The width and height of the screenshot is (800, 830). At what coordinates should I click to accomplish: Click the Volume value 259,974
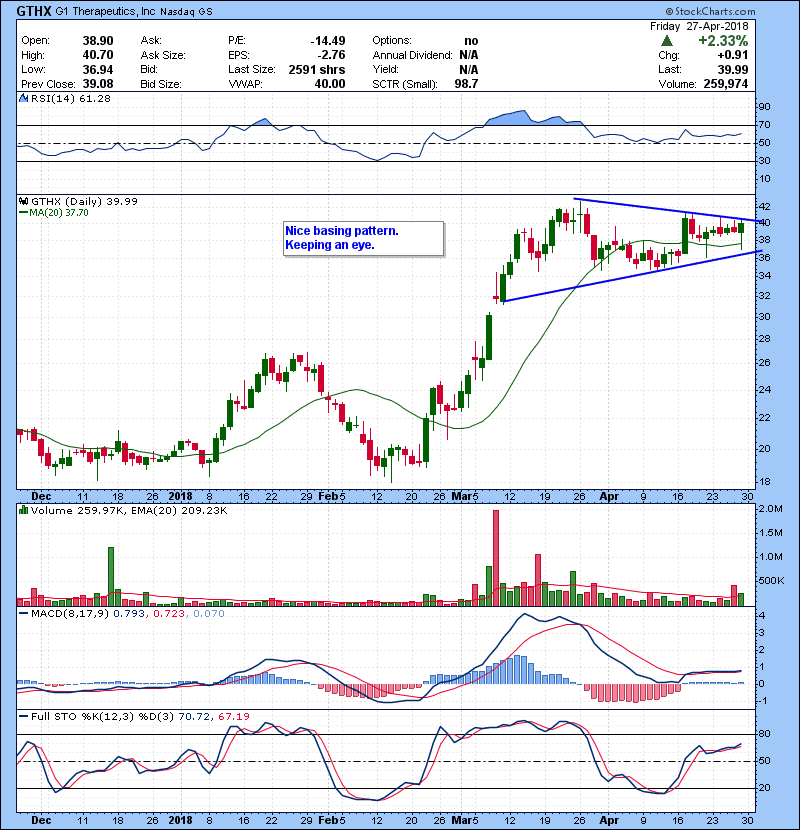[x=725, y=84]
